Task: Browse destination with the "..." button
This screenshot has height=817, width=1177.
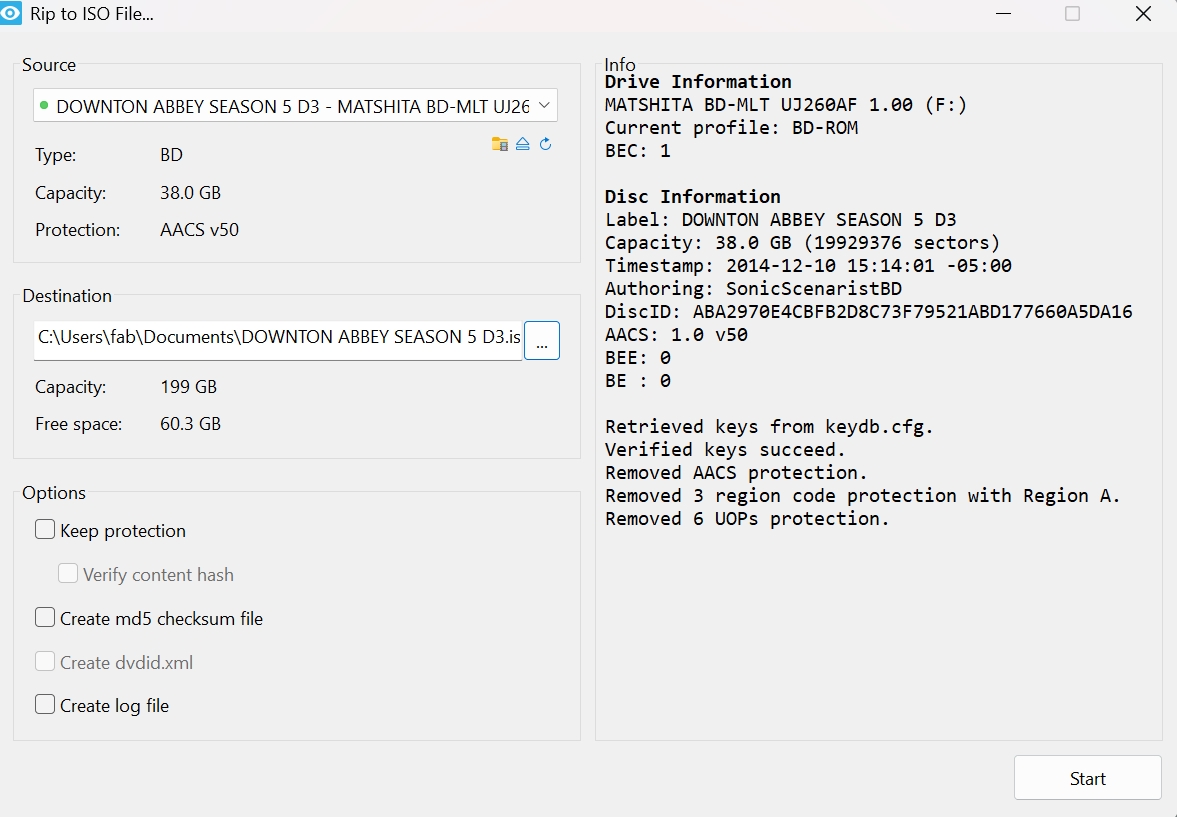Action: click(x=542, y=341)
